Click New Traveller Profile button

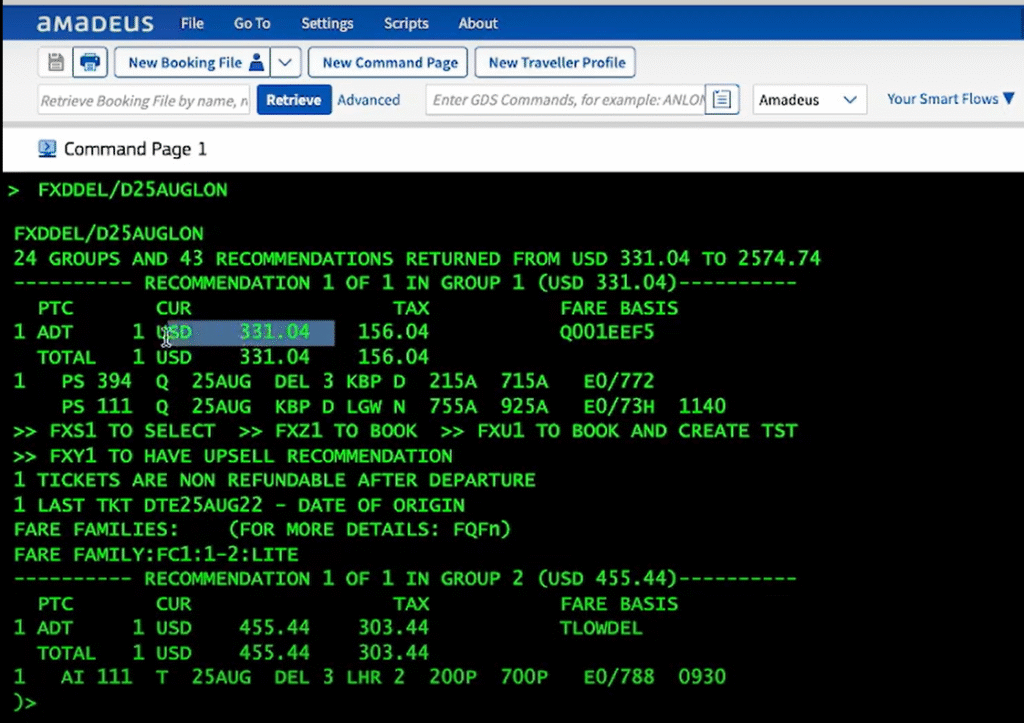(556, 63)
